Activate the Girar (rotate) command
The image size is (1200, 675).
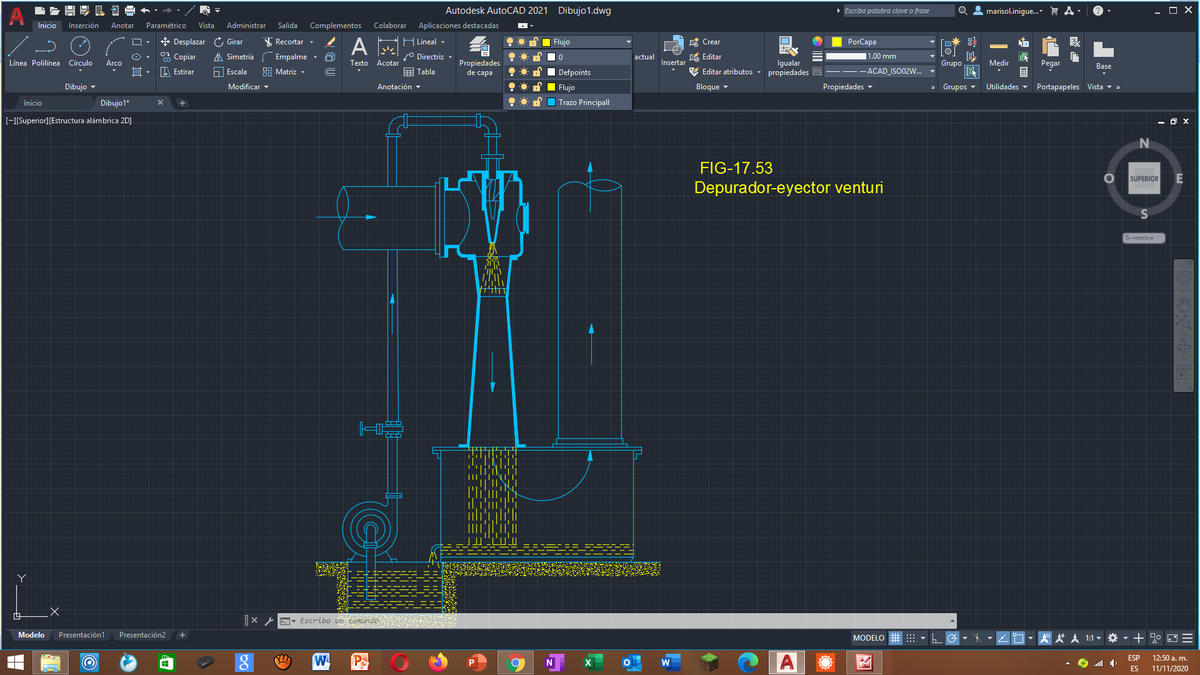[x=229, y=42]
